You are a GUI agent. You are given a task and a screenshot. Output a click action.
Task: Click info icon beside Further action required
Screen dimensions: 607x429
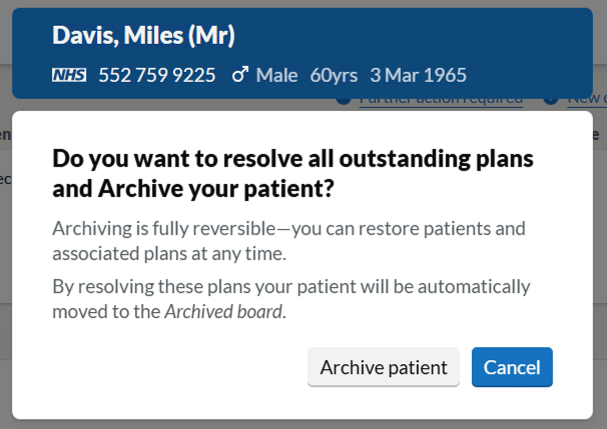pyautogui.click(x=344, y=102)
